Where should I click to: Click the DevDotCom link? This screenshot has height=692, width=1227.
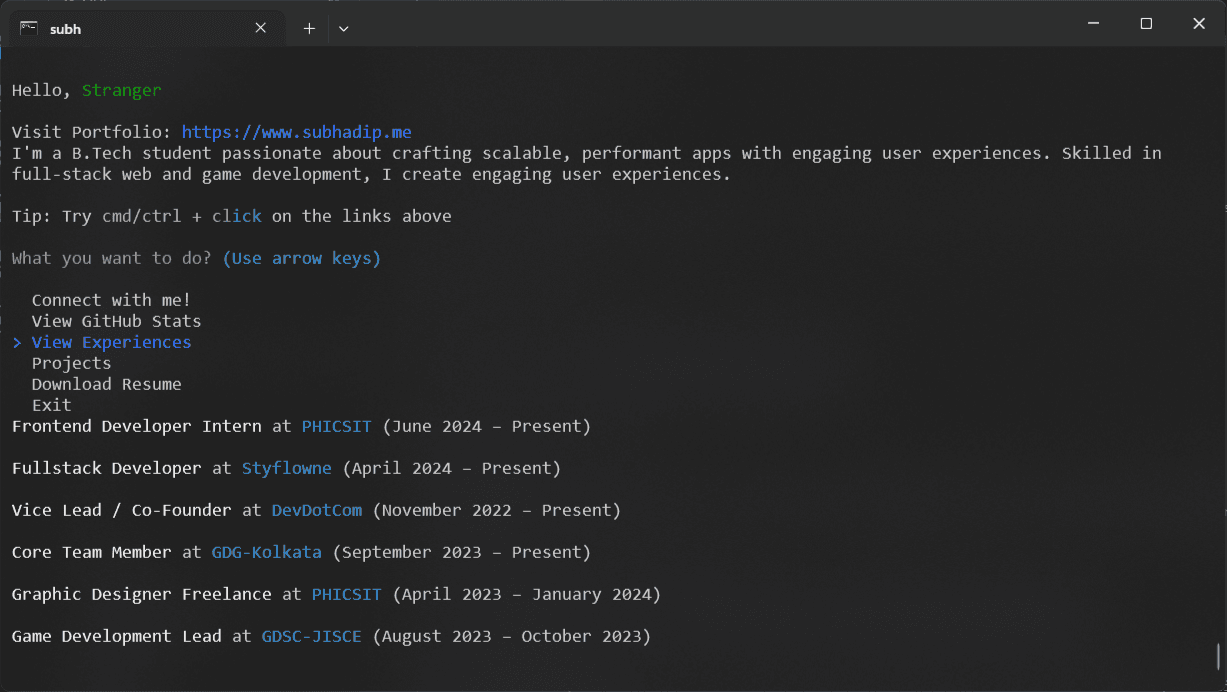(x=316, y=510)
